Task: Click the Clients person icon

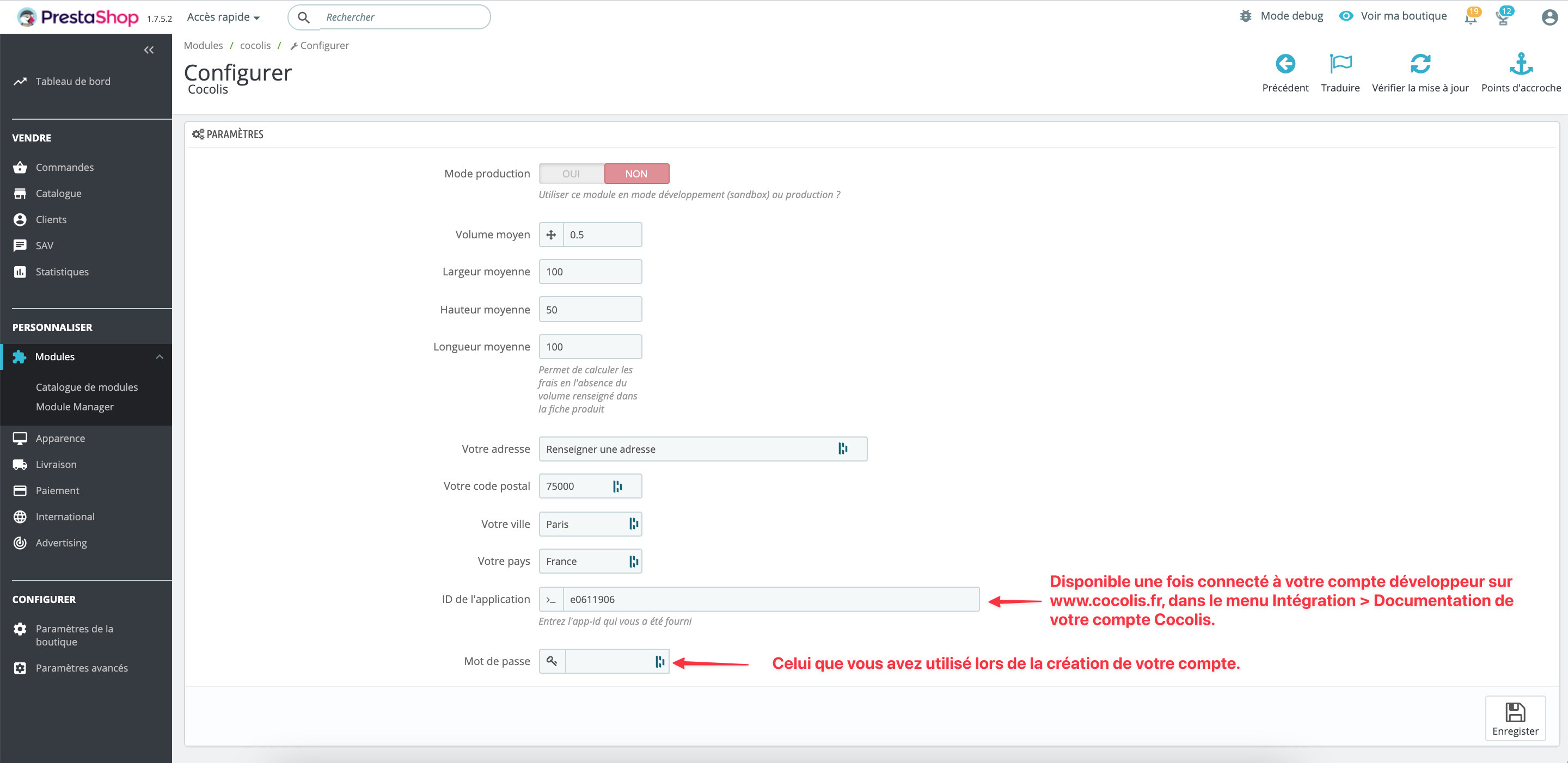Action: coord(20,220)
